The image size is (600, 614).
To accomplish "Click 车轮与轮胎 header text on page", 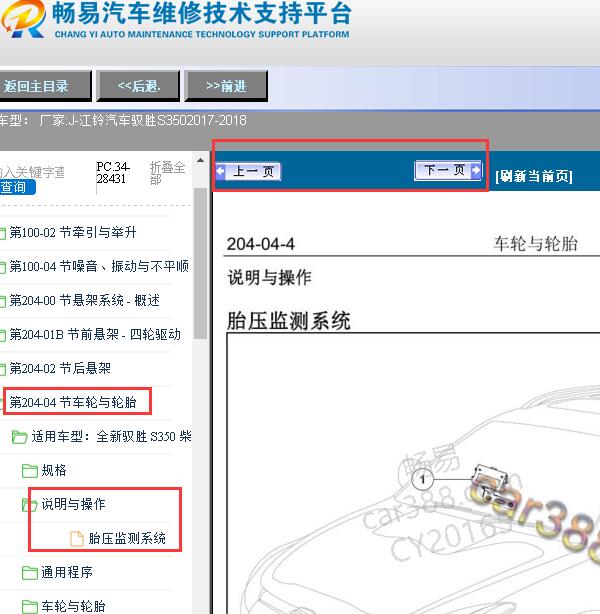I will point(535,244).
